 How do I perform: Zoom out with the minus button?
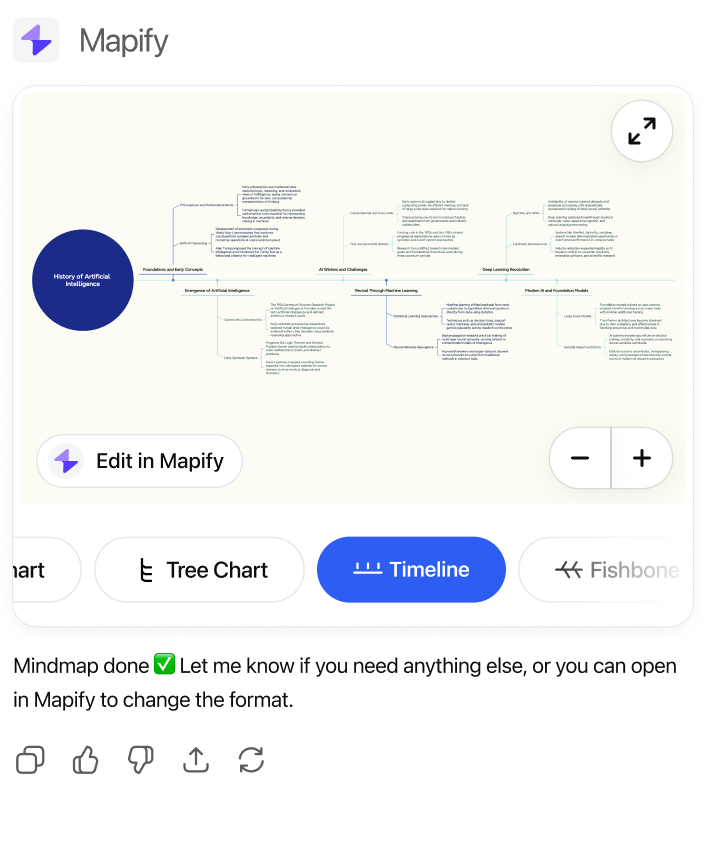pos(580,459)
